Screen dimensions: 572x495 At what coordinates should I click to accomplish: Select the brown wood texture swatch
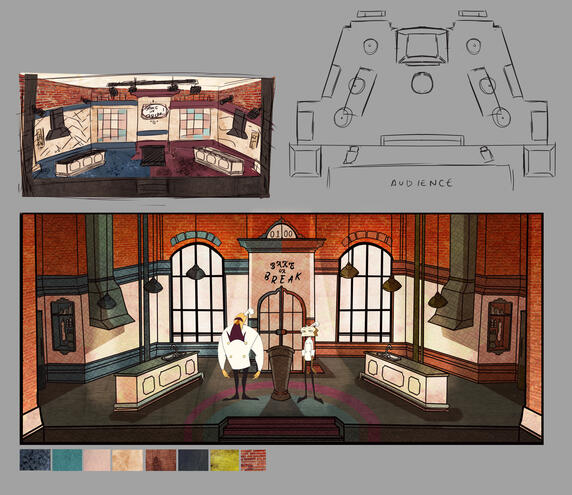tap(161, 460)
